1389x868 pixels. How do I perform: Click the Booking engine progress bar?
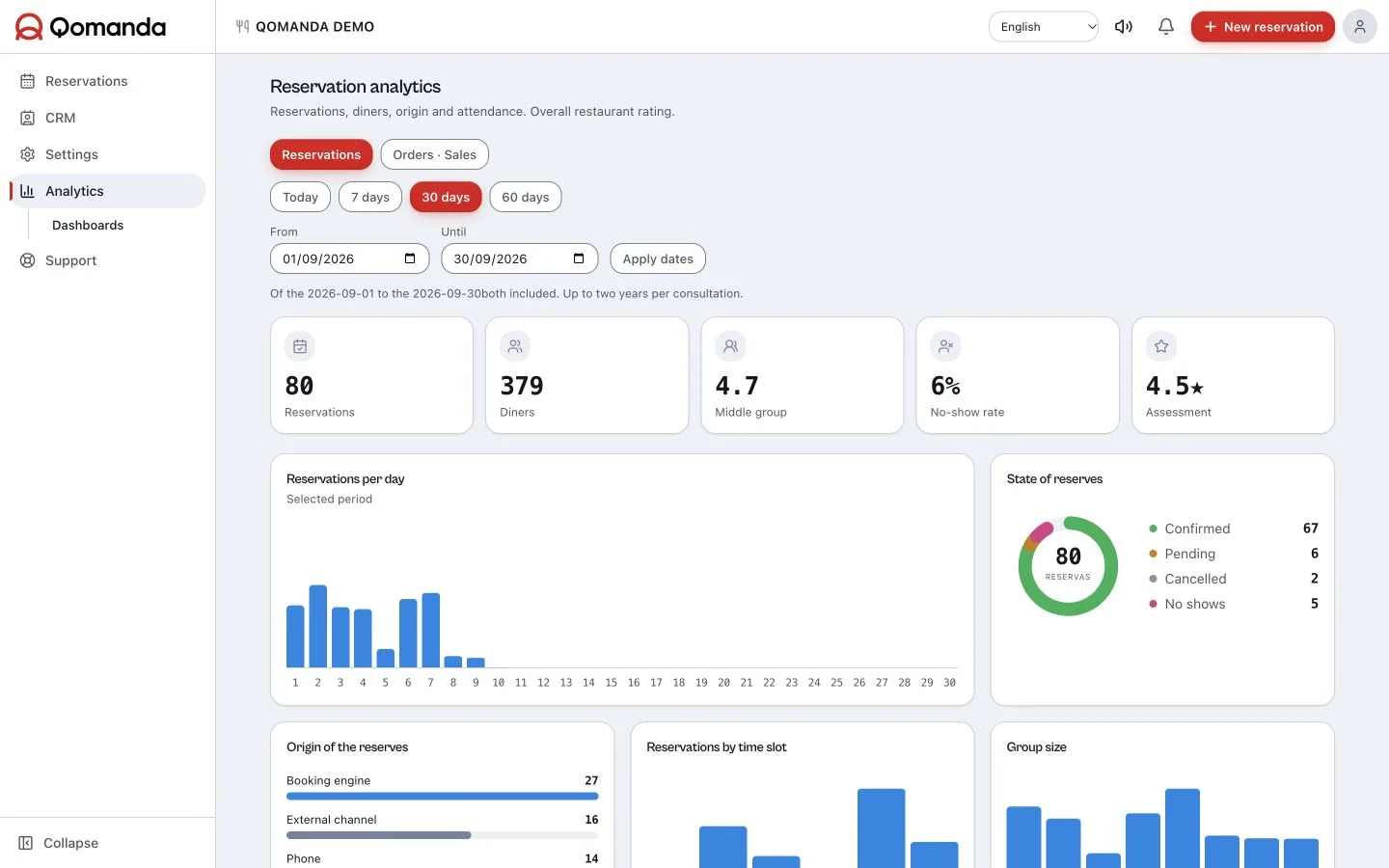pos(442,797)
